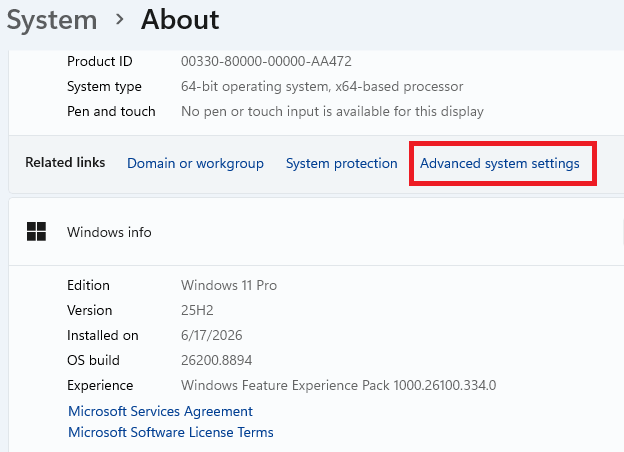Click the Installed on label
Screen dimensions: 624x452
coord(103,335)
